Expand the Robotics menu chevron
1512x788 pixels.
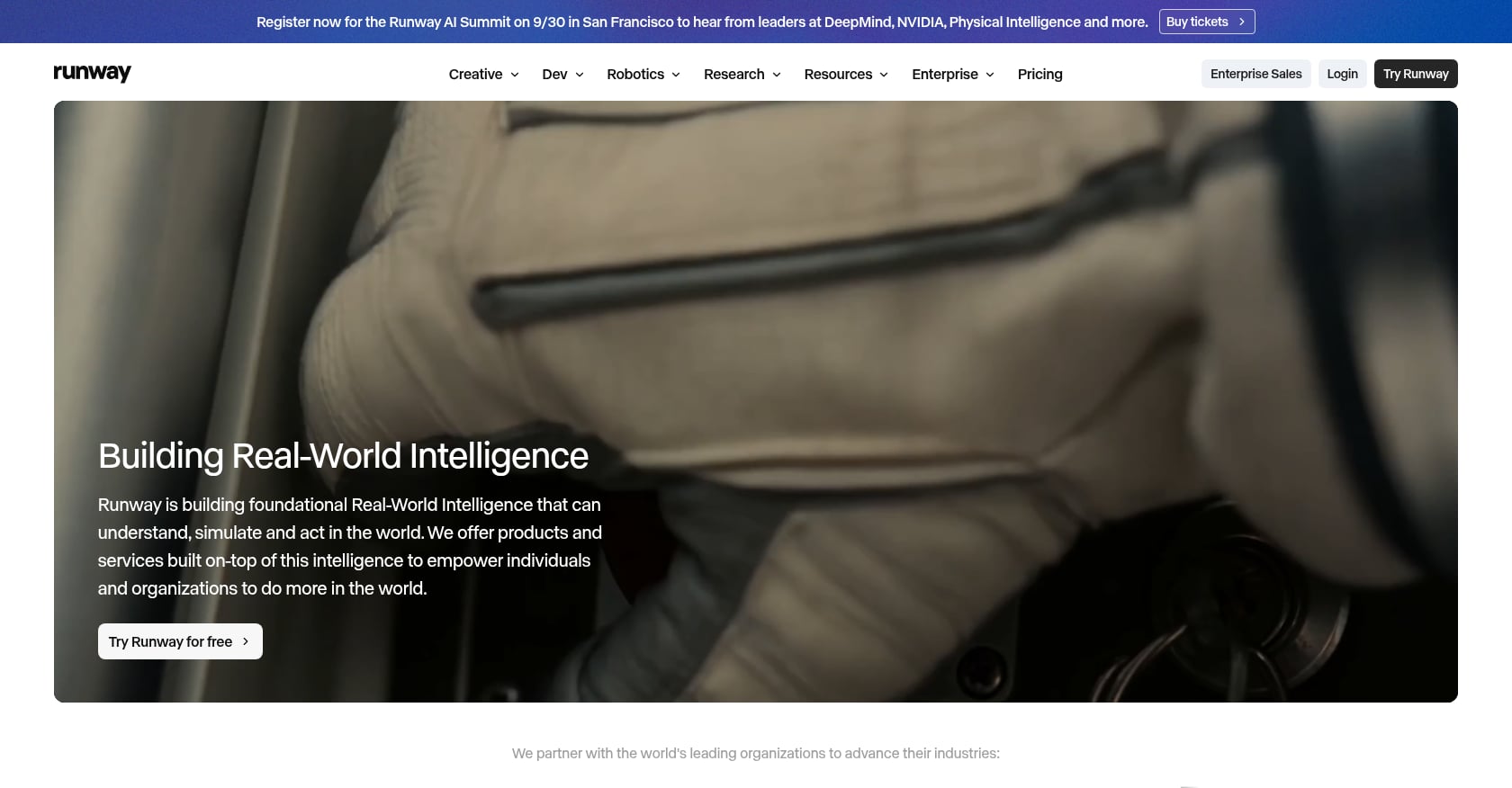coord(676,75)
